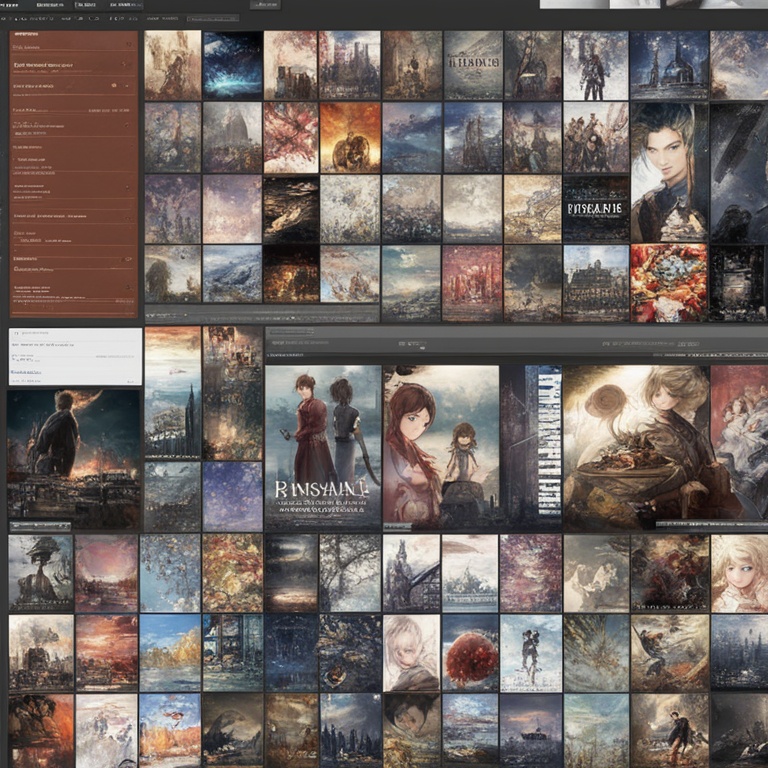Select the red round flower thumbnail
Image resolution: width=768 pixels, height=768 pixels.
click(x=470, y=652)
